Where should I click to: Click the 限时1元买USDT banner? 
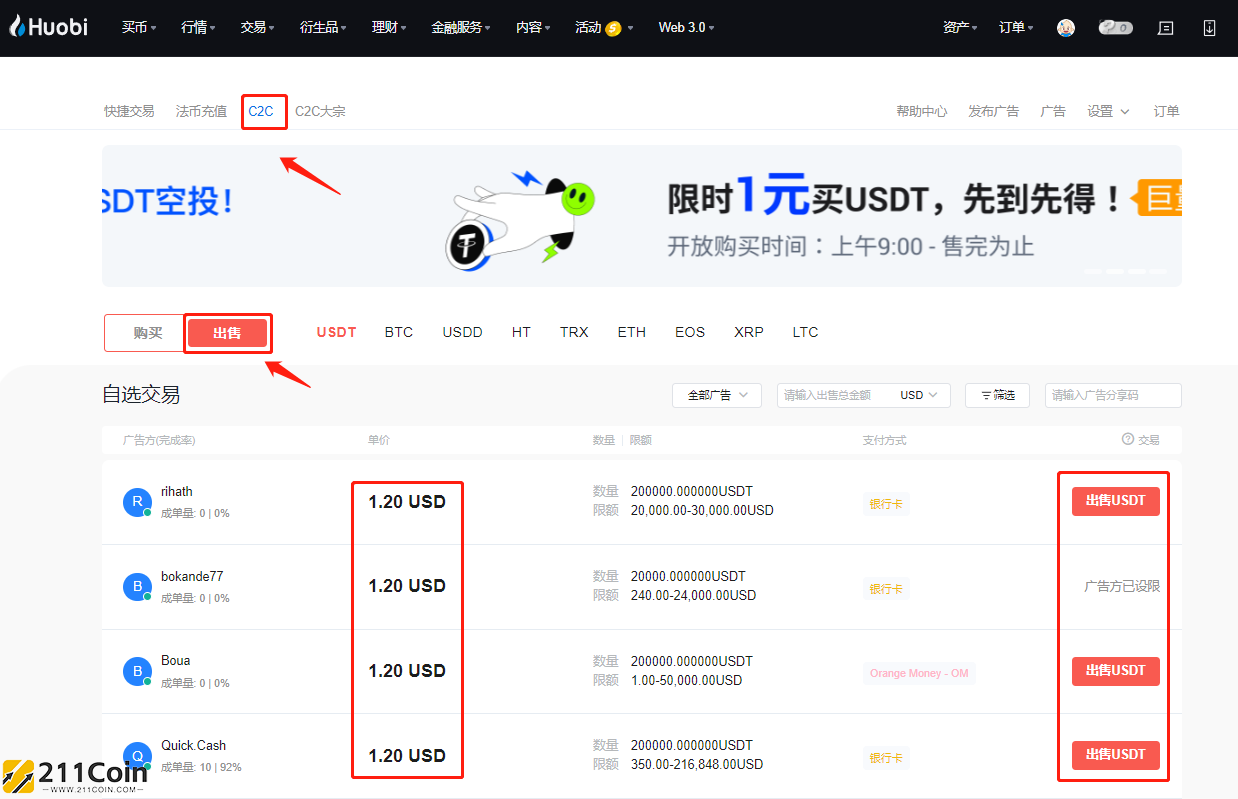pos(642,216)
